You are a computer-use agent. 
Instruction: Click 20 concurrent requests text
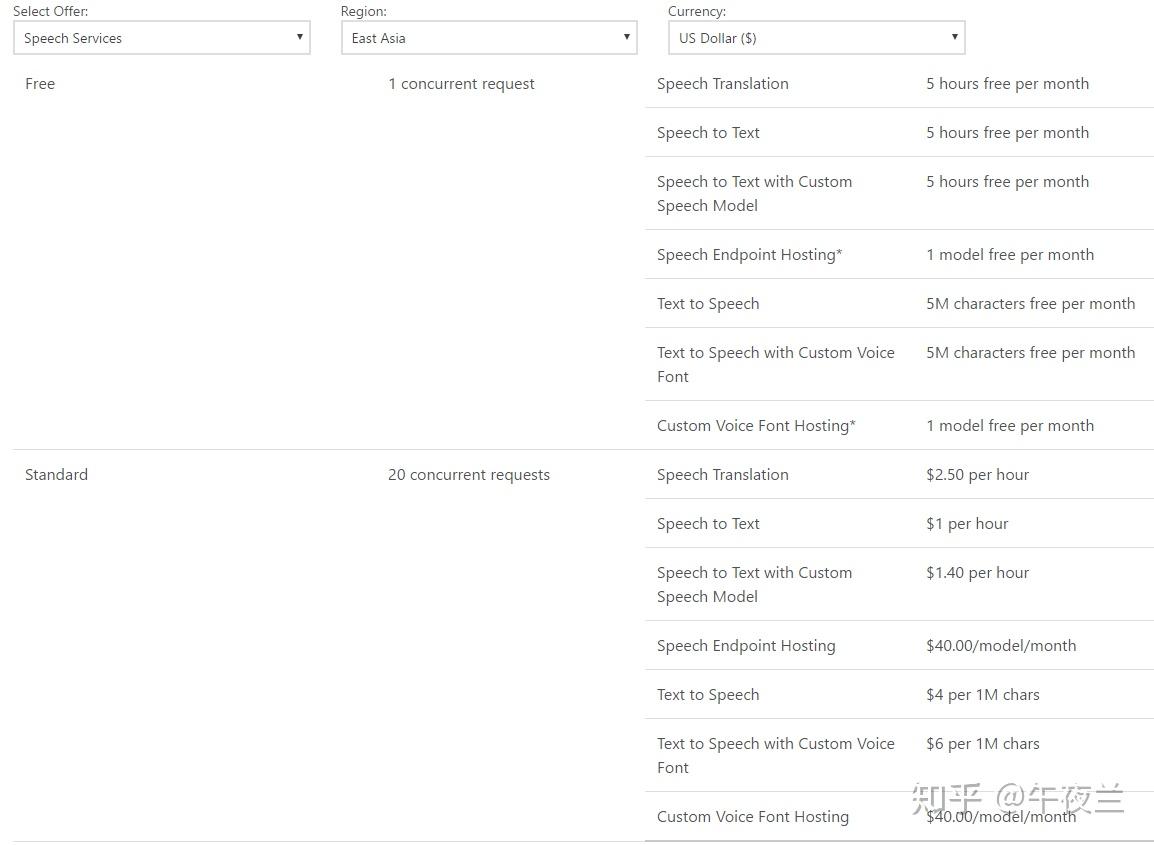pyautogui.click(x=469, y=475)
